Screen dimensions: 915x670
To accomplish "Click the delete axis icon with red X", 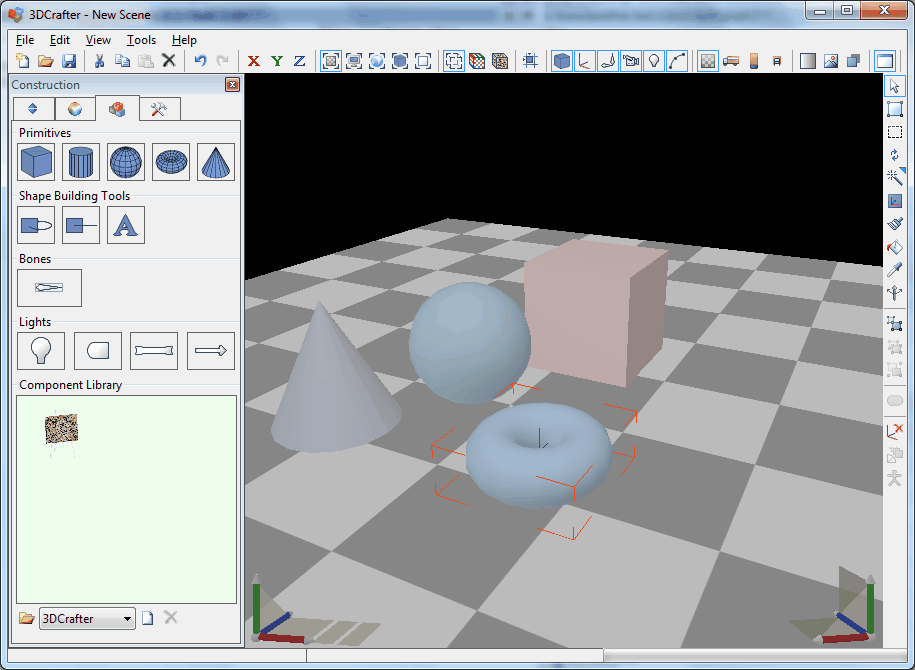I will point(895,432).
